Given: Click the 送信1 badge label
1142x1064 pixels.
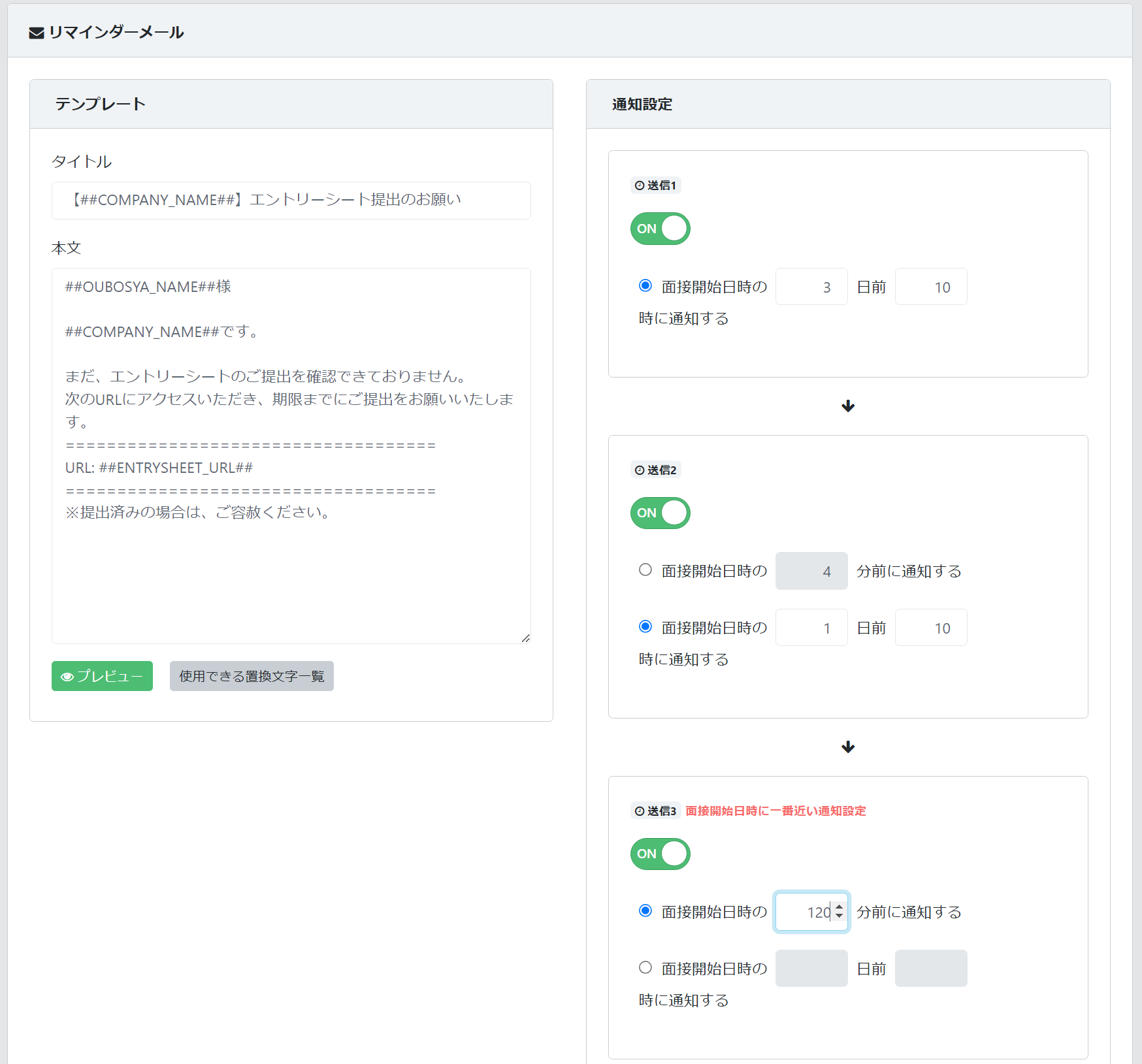Looking at the screenshot, I should [x=656, y=185].
